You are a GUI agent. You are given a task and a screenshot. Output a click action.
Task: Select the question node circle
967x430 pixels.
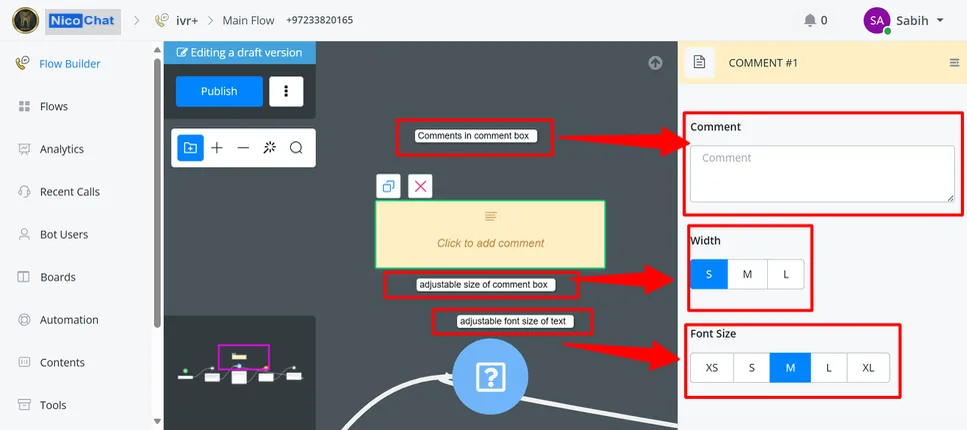click(x=490, y=376)
